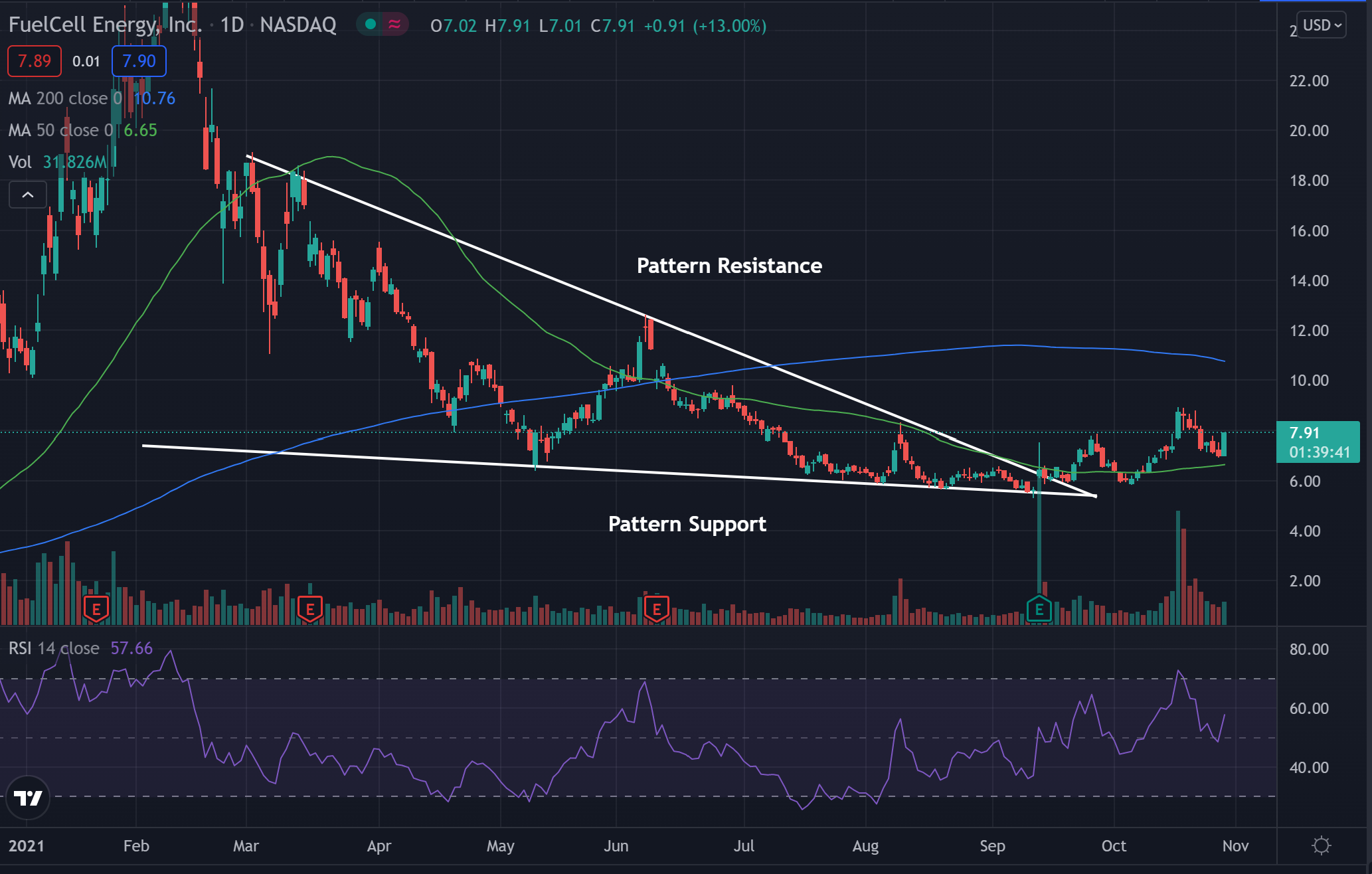The image size is (1372, 874).
Task: Click the RSI 40.00 scale label
Action: pos(1309,768)
